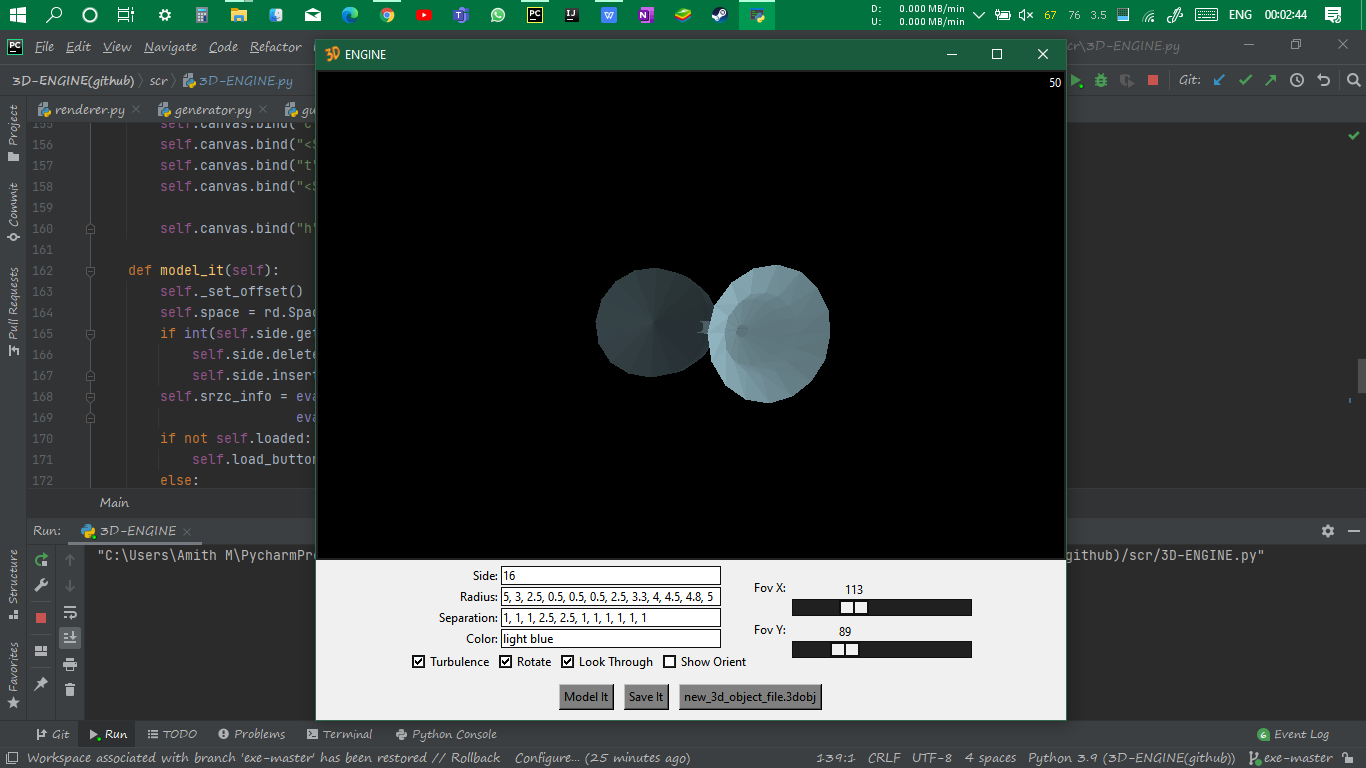Click the Rollback link in status bar
The width and height of the screenshot is (1366, 768).
pos(475,758)
